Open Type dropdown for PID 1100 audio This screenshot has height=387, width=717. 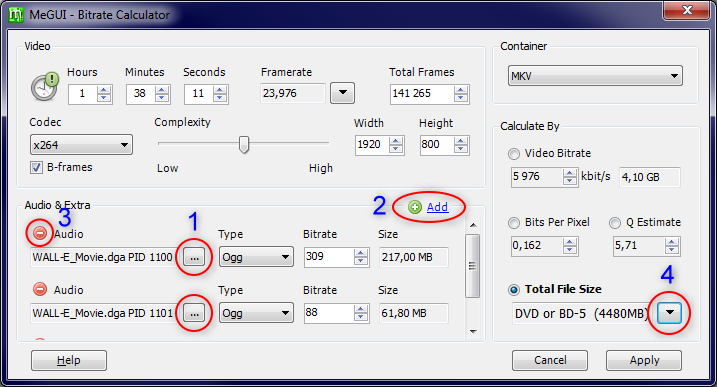tap(256, 257)
